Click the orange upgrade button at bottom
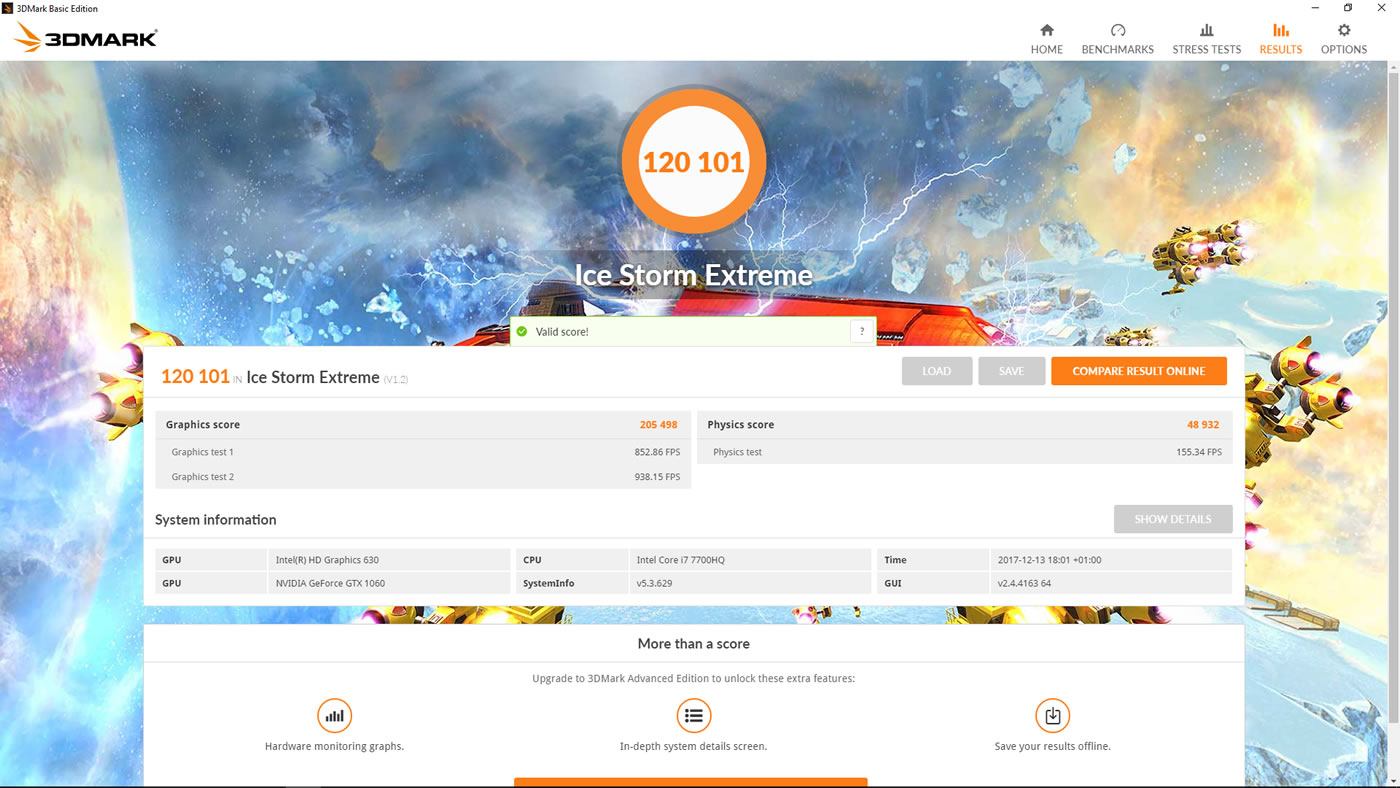This screenshot has width=1400, height=788. click(x=691, y=783)
